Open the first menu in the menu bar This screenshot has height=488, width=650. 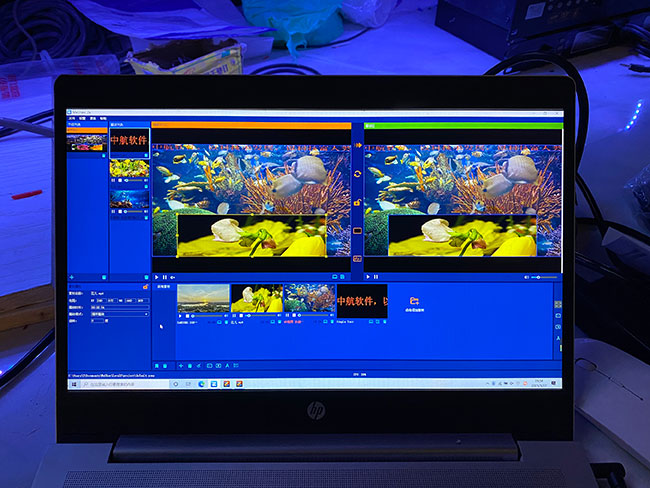pos(72,118)
